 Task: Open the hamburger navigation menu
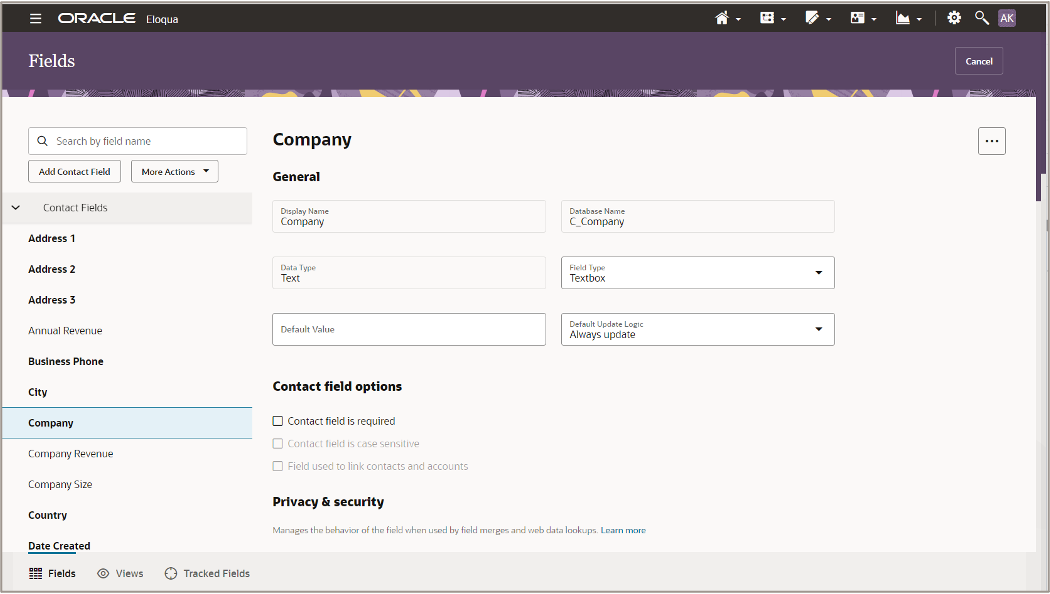pos(36,18)
